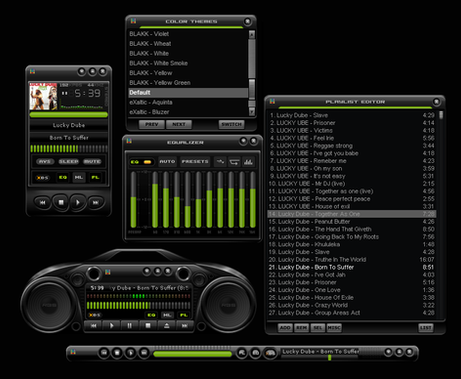The image size is (461, 379).
Task: Open the SEL menu in Playlist Editor
Action: [x=318, y=328]
